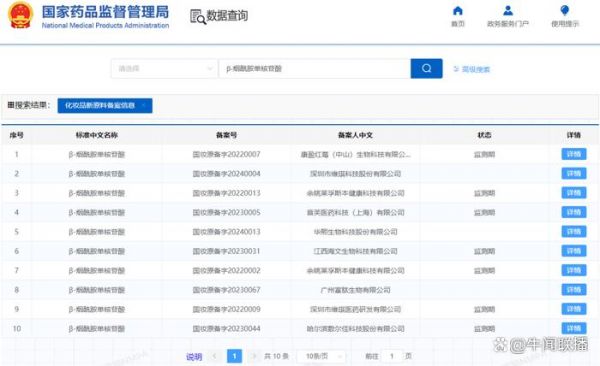Image resolution: width=600 pixels, height=366 pixels.
Task: Open 详情 for row 20220013
Action: 574,193
